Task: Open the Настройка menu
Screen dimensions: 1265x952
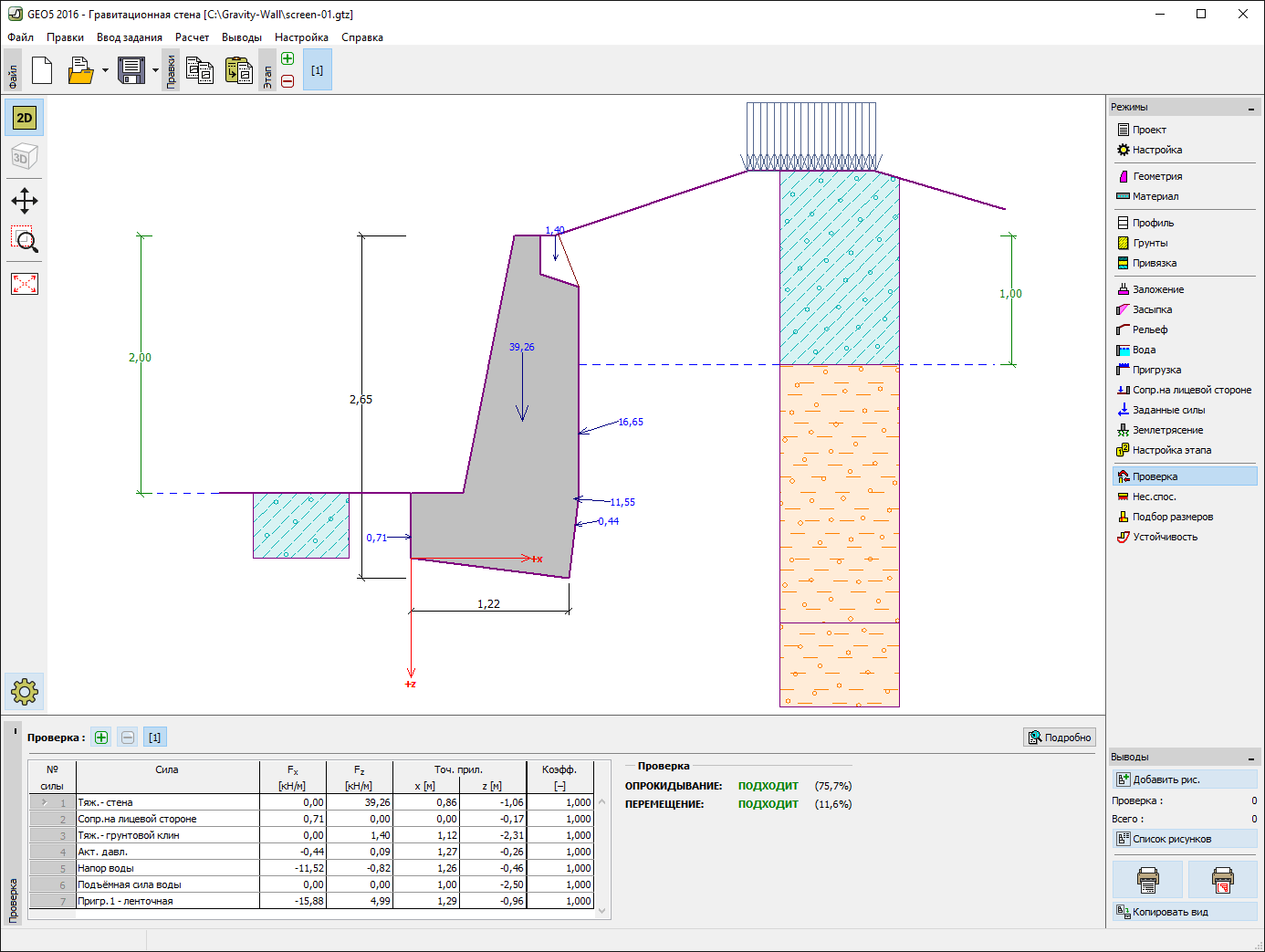Action: pyautogui.click(x=301, y=37)
